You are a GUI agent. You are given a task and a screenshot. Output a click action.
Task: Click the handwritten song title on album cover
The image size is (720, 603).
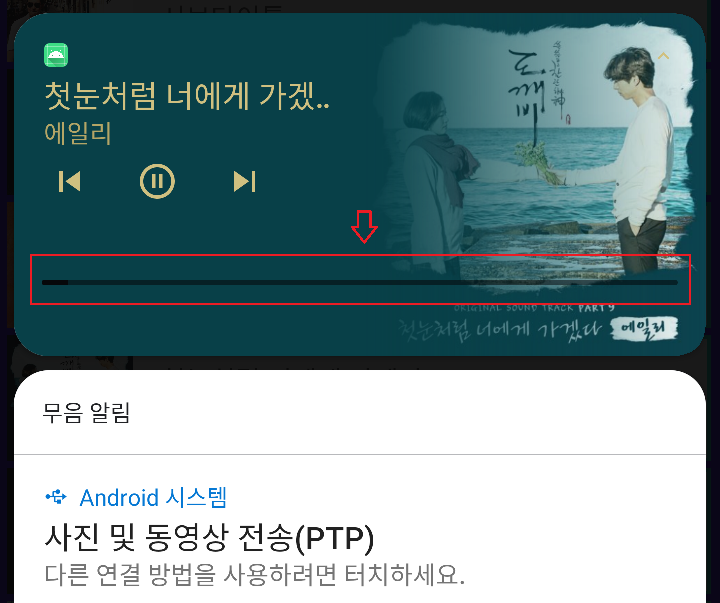[501, 330]
